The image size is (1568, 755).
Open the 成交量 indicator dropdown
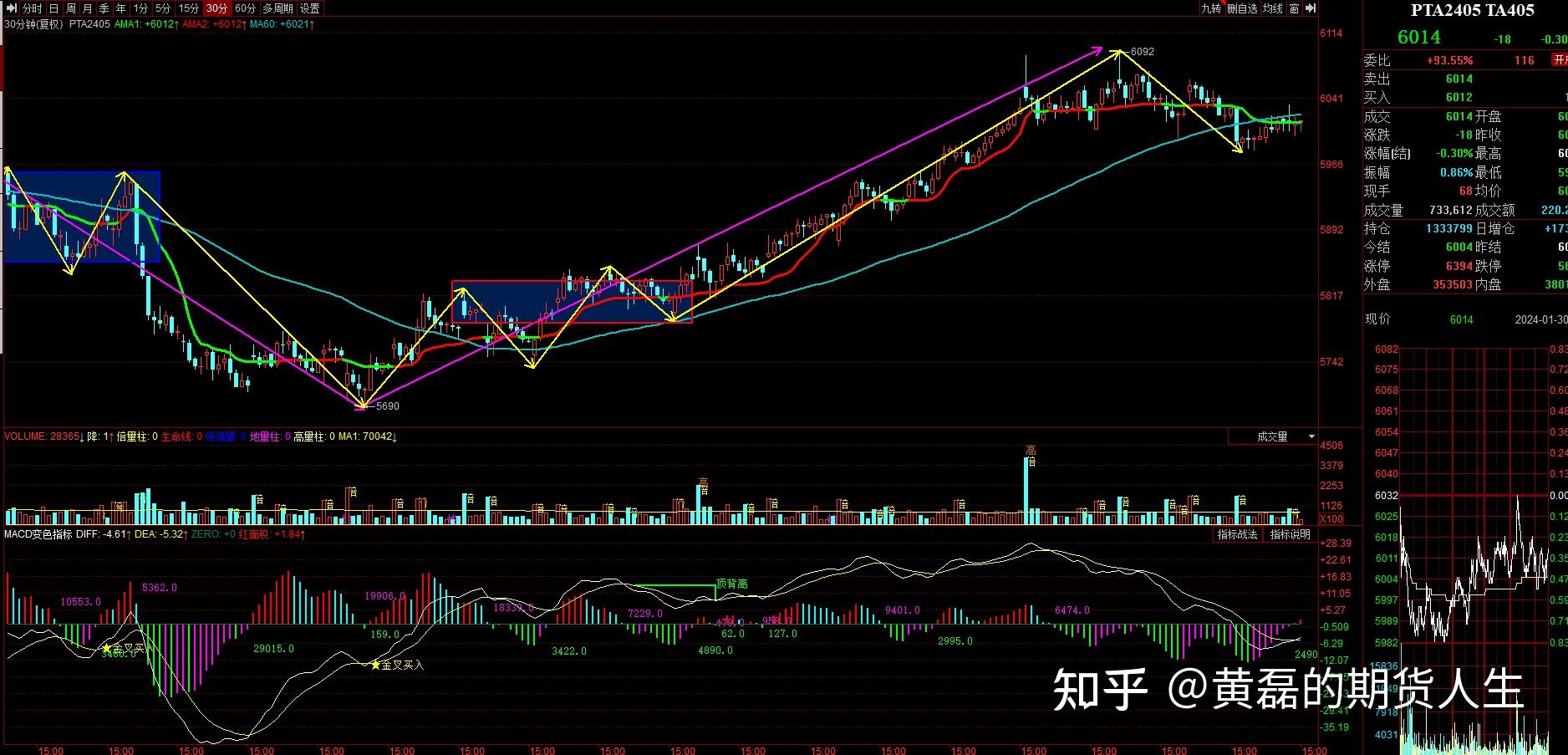[x=1273, y=436]
